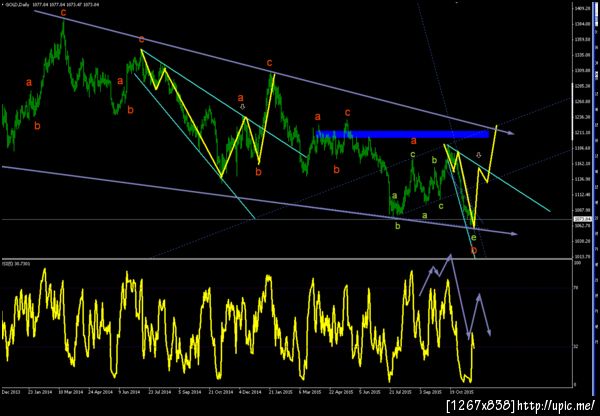
Task: Click the '4 Dec 2014' date label
Action: pyautogui.click(x=250, y=392)
